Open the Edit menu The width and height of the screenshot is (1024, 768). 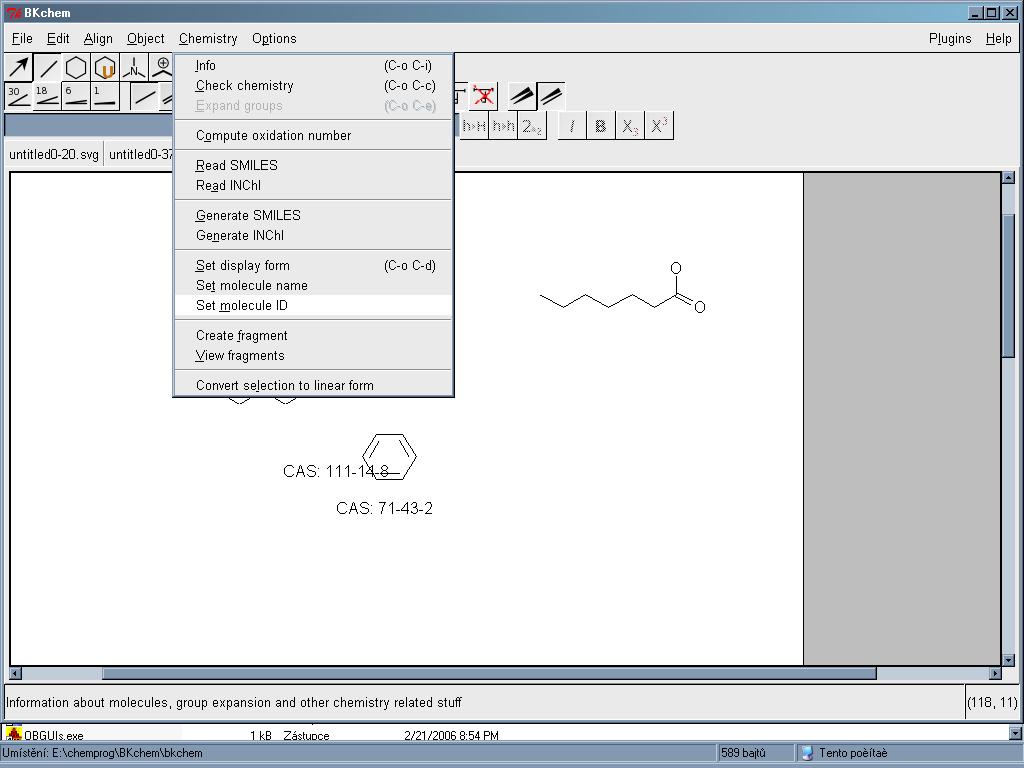click(x=58, y=39)
